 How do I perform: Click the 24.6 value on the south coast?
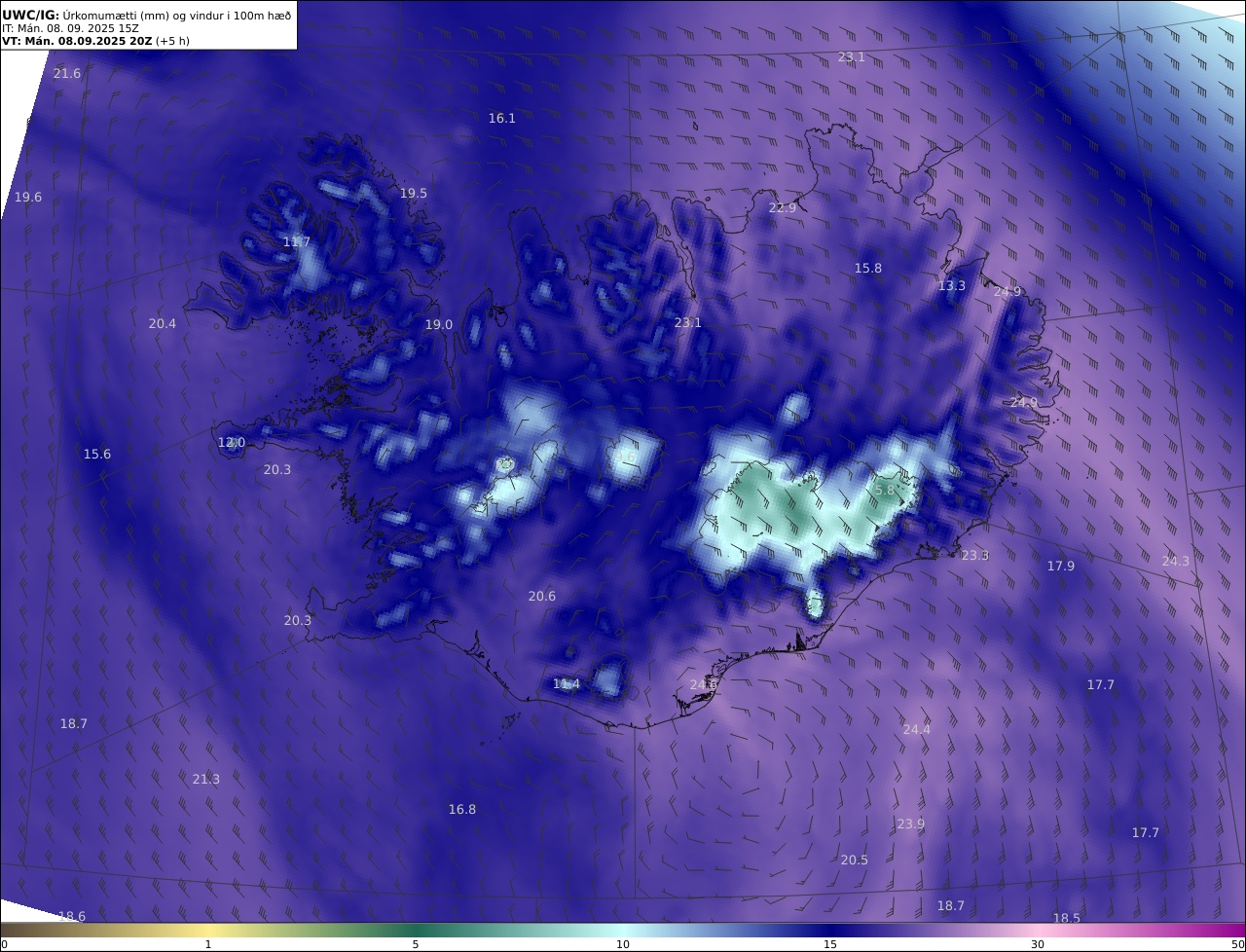[x=704, y=685]
